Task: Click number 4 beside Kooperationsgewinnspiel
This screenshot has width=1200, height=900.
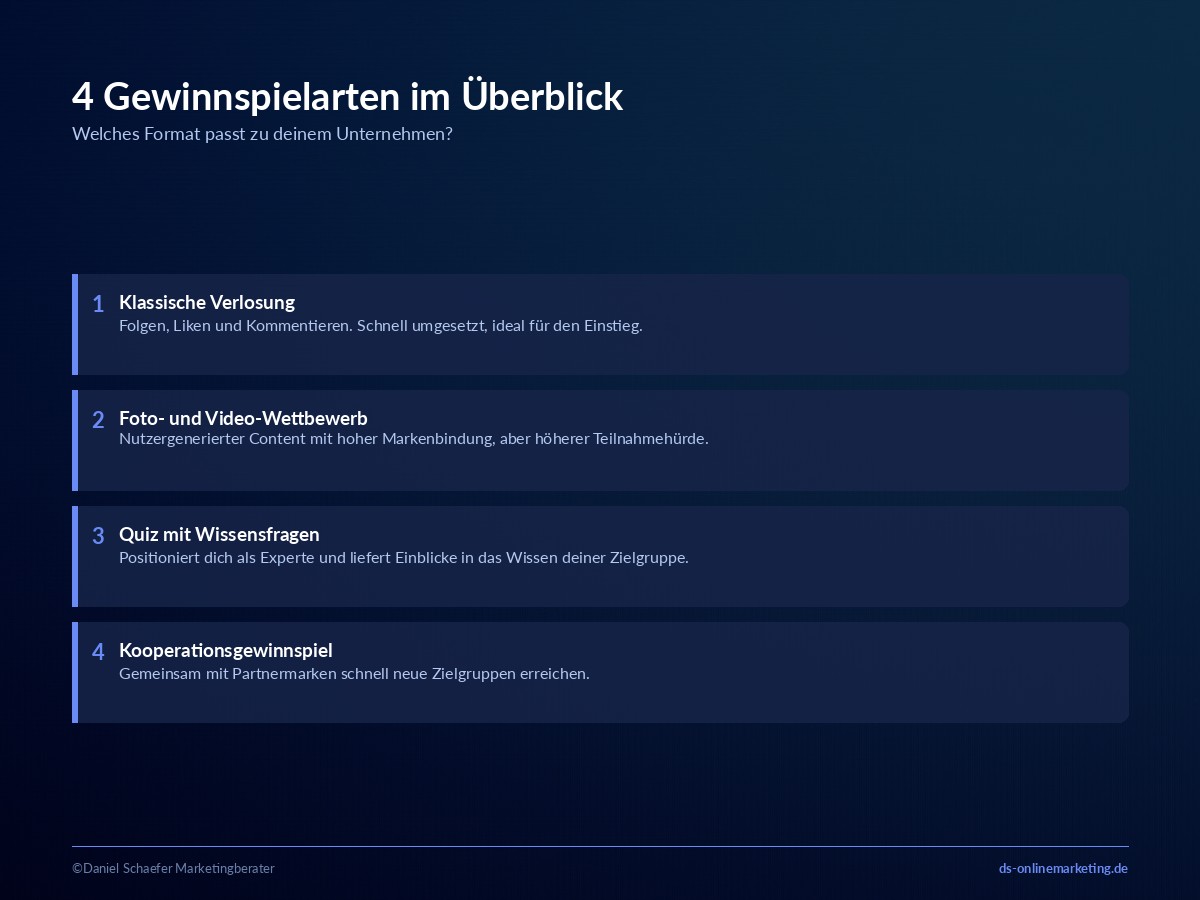Action: tap(98, 652)
